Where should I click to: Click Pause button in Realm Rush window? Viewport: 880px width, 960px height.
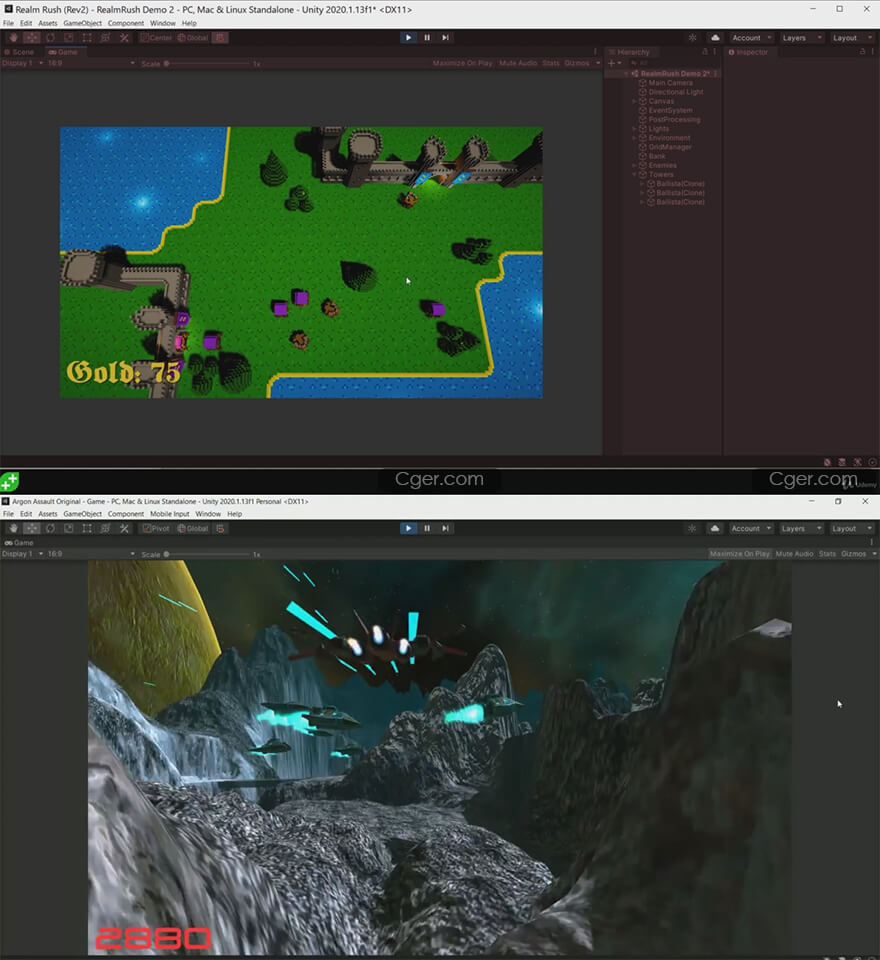pos(427,38)
